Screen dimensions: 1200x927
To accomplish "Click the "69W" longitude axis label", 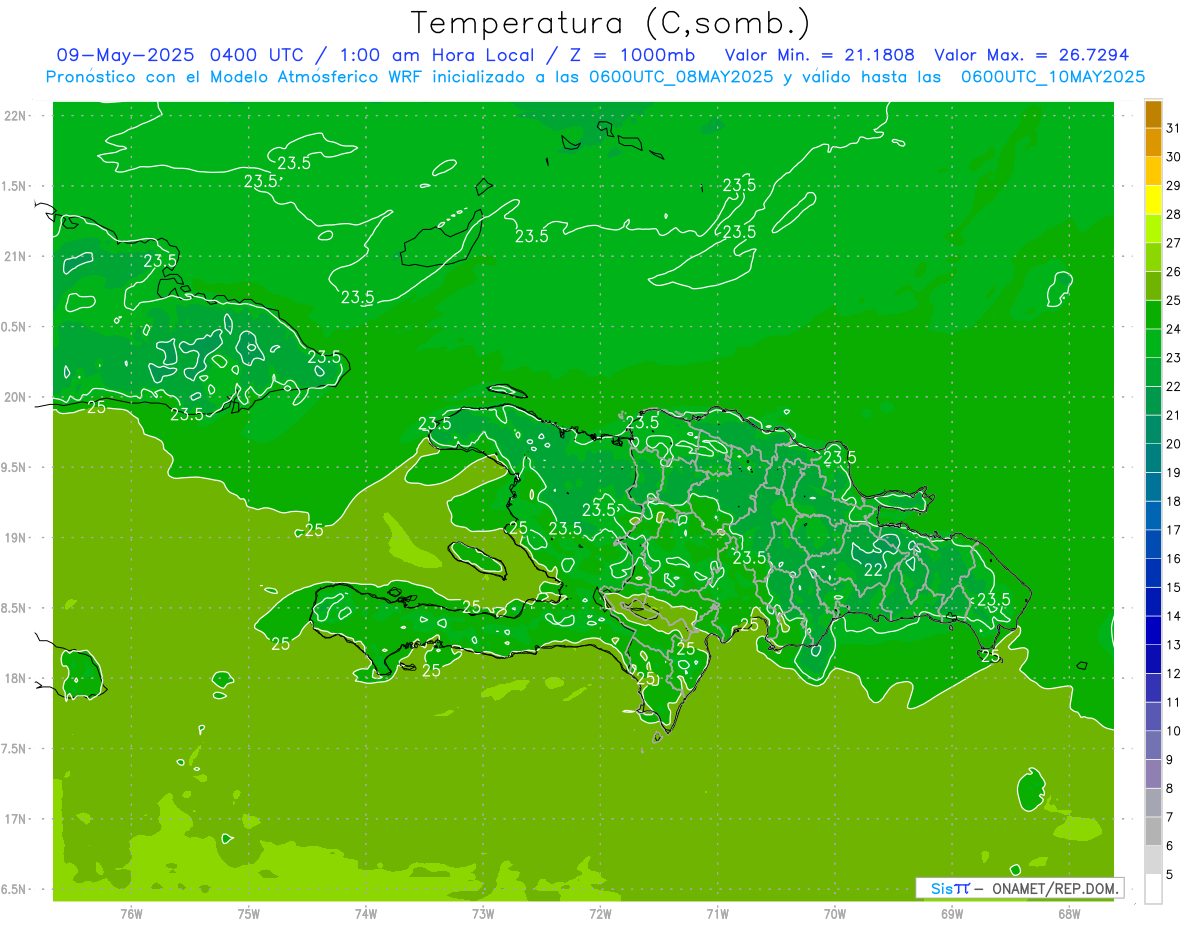I will [952, 914].
